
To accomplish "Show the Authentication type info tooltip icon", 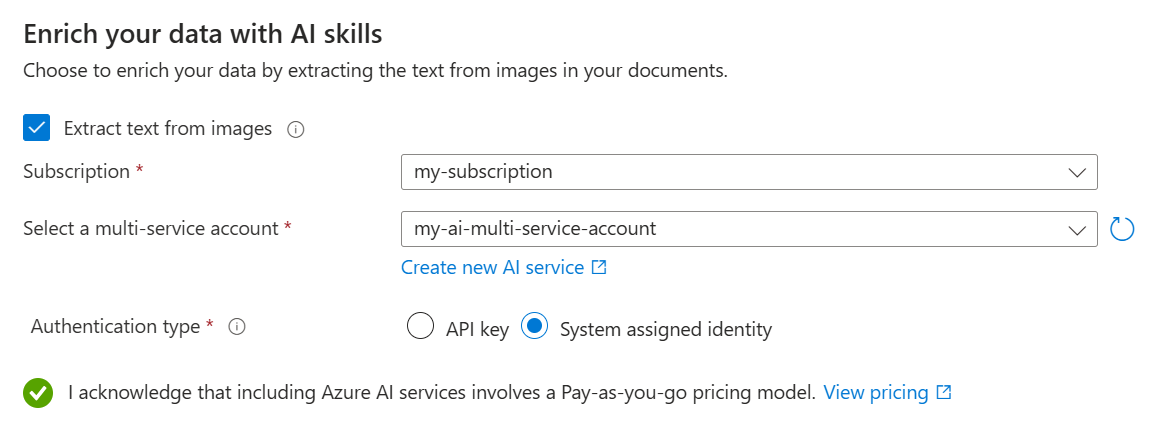I will click(237, 327).
